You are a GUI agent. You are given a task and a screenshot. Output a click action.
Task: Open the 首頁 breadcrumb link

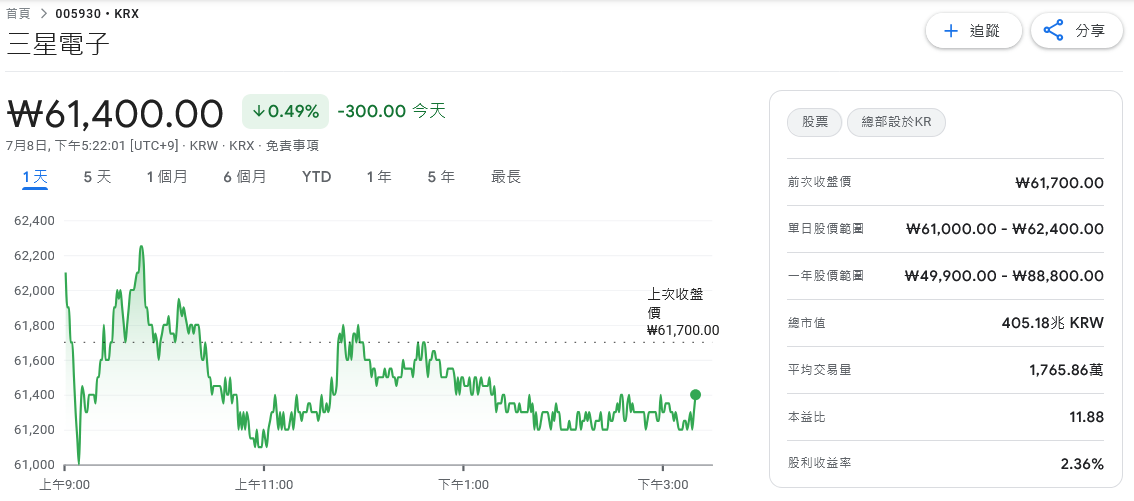coord(18,12)
